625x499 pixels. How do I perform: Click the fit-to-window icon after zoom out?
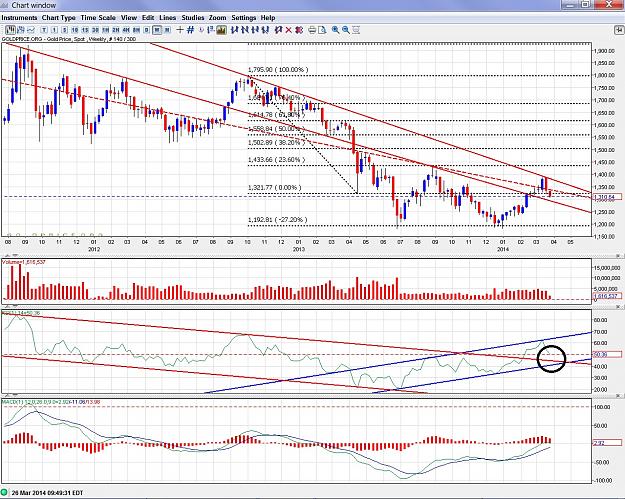(356, 30)
